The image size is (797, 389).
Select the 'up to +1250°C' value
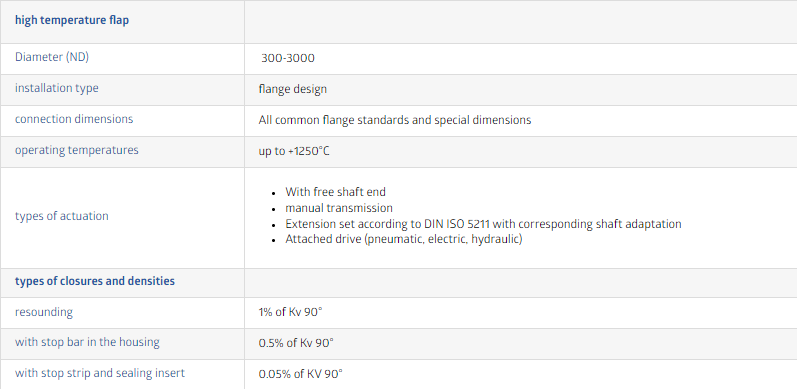294,151
